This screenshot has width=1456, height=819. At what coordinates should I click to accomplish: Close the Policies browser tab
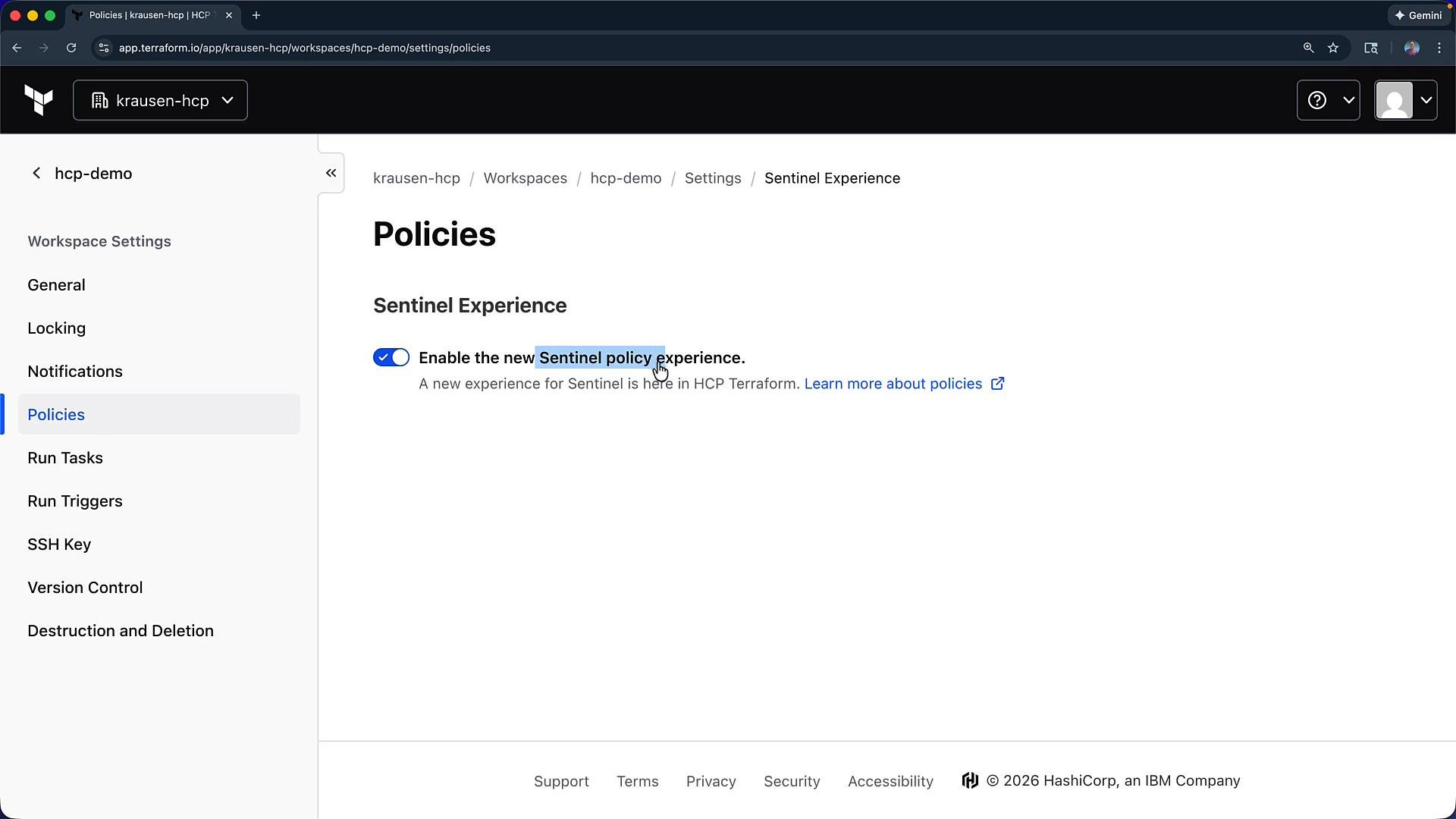(x=229, y=15)
